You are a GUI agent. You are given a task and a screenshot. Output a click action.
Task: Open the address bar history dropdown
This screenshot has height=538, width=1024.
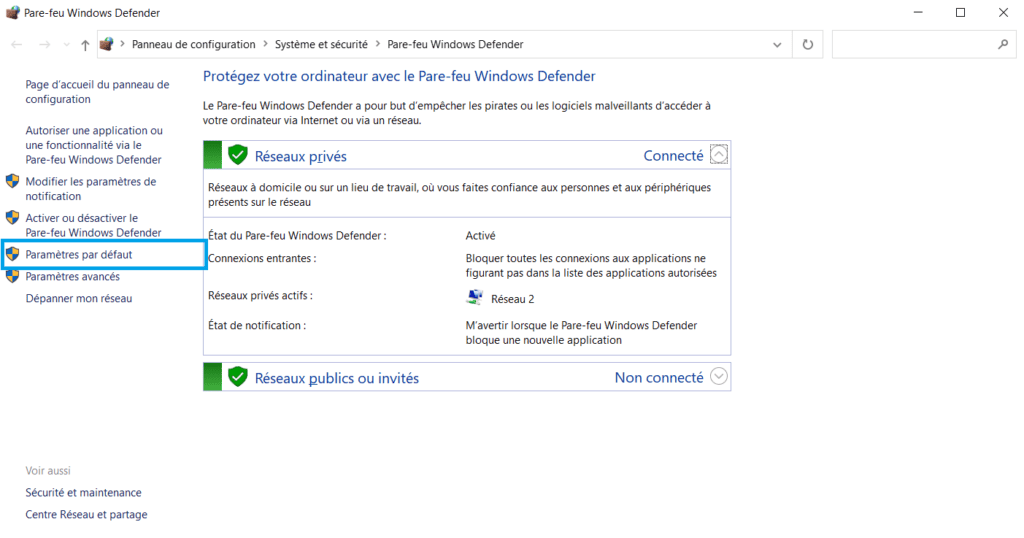(x=777, y=44)
